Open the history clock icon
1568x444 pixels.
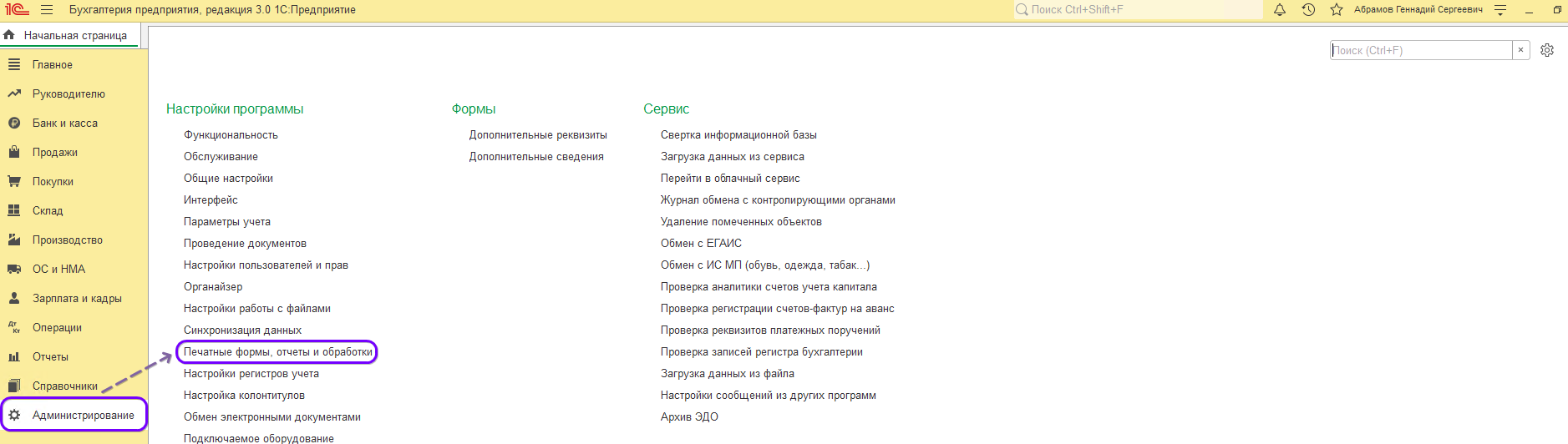(x=1308, y=10)
